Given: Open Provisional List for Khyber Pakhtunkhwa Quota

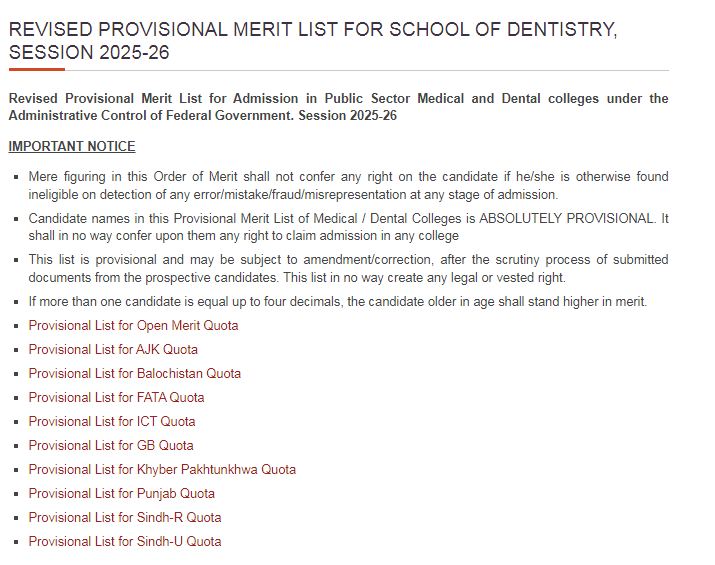Looking at the screenshot, I should (162, 470).
